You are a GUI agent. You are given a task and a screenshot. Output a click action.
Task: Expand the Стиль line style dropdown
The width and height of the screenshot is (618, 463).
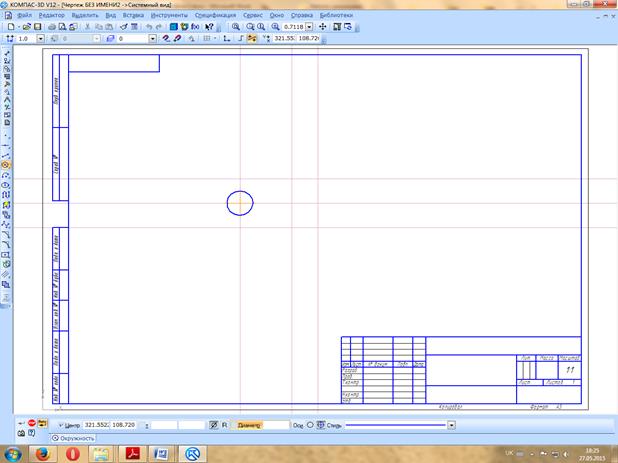coord(452,425)
